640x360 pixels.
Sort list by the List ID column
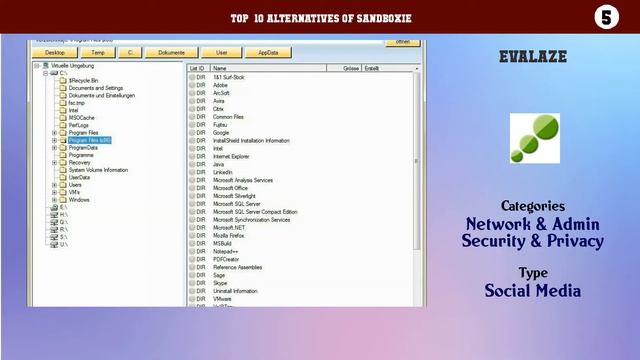[199, 68]
